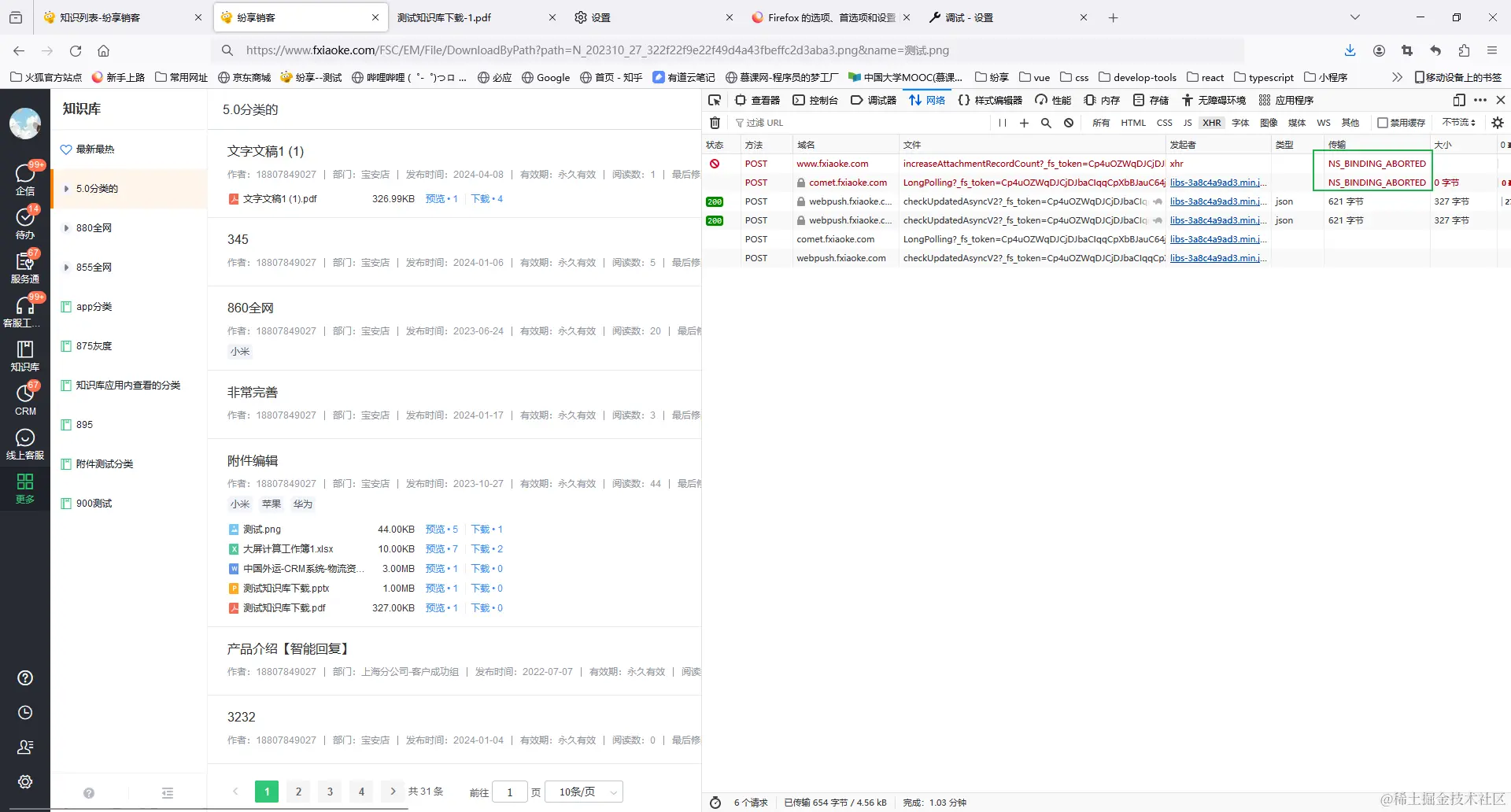
Task: Open the 10条/页 page size dropdown
Action: [584, 792]
